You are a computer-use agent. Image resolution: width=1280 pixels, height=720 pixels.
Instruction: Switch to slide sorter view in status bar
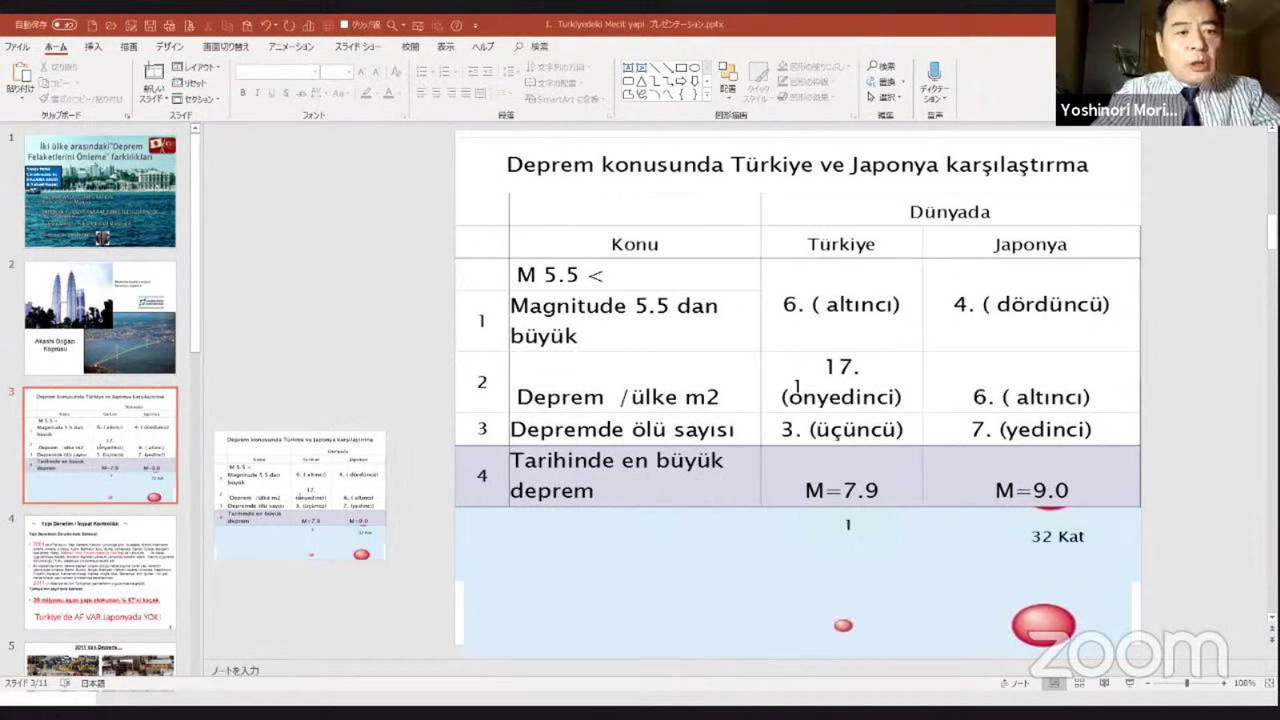(x=1079, y=683)
